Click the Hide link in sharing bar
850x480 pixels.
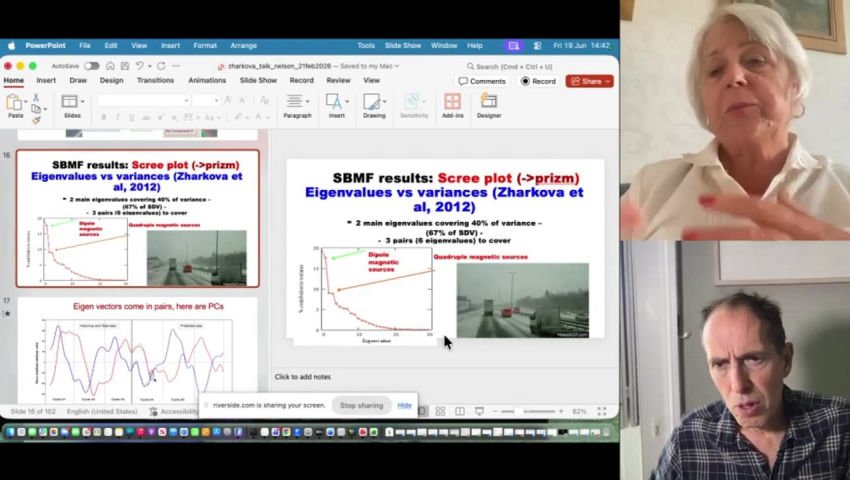[404, 405]
